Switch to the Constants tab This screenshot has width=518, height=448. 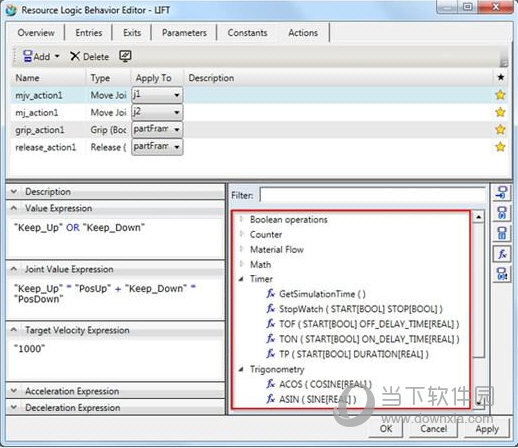pos(247,33)
